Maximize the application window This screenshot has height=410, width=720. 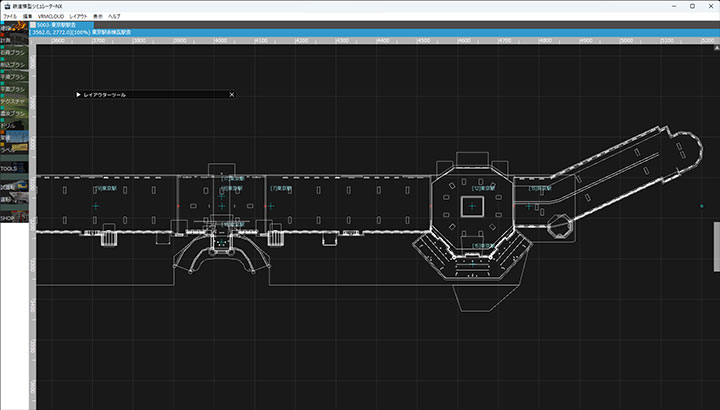692,6
